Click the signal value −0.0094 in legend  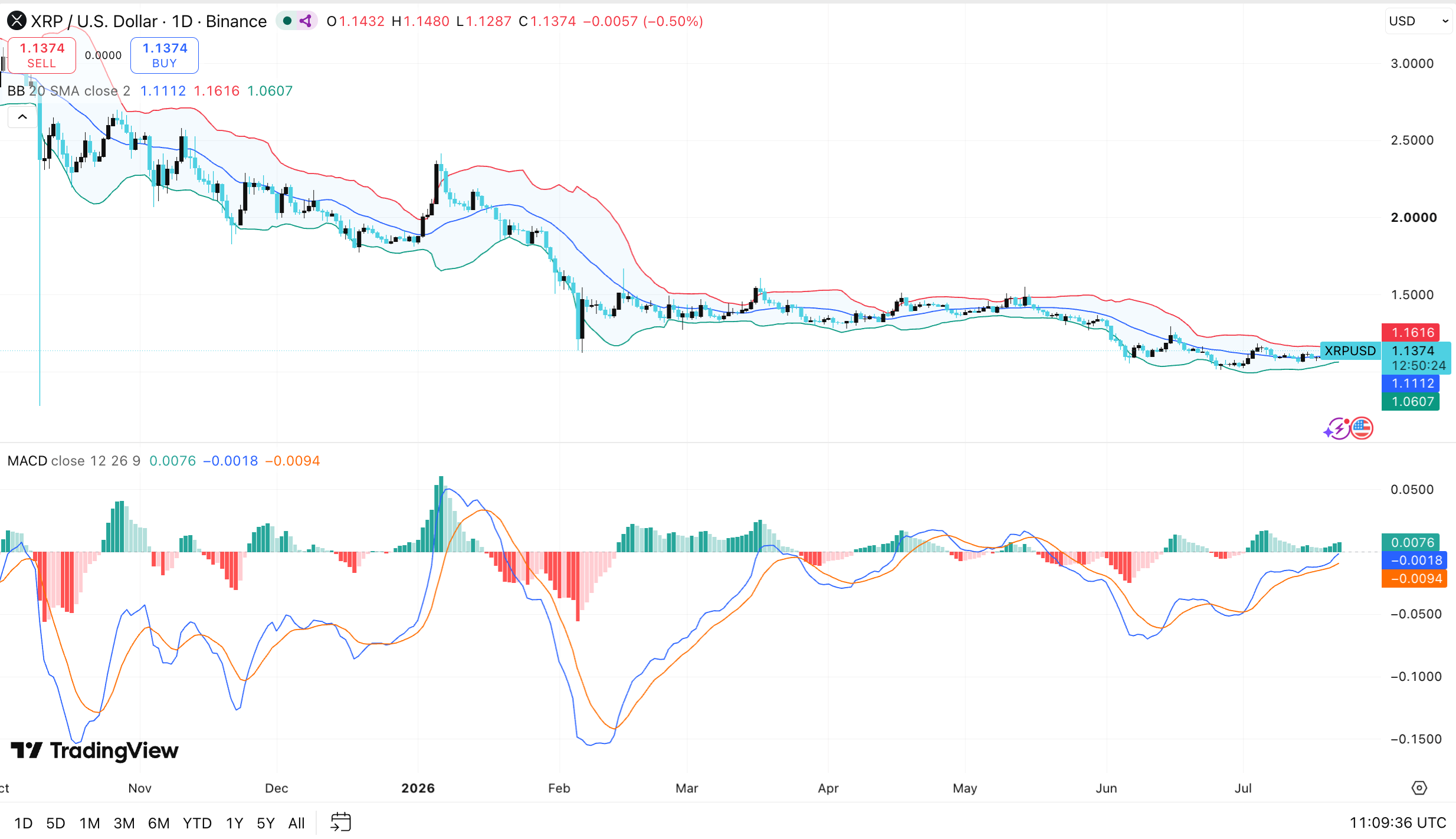(x=293, y=461)
